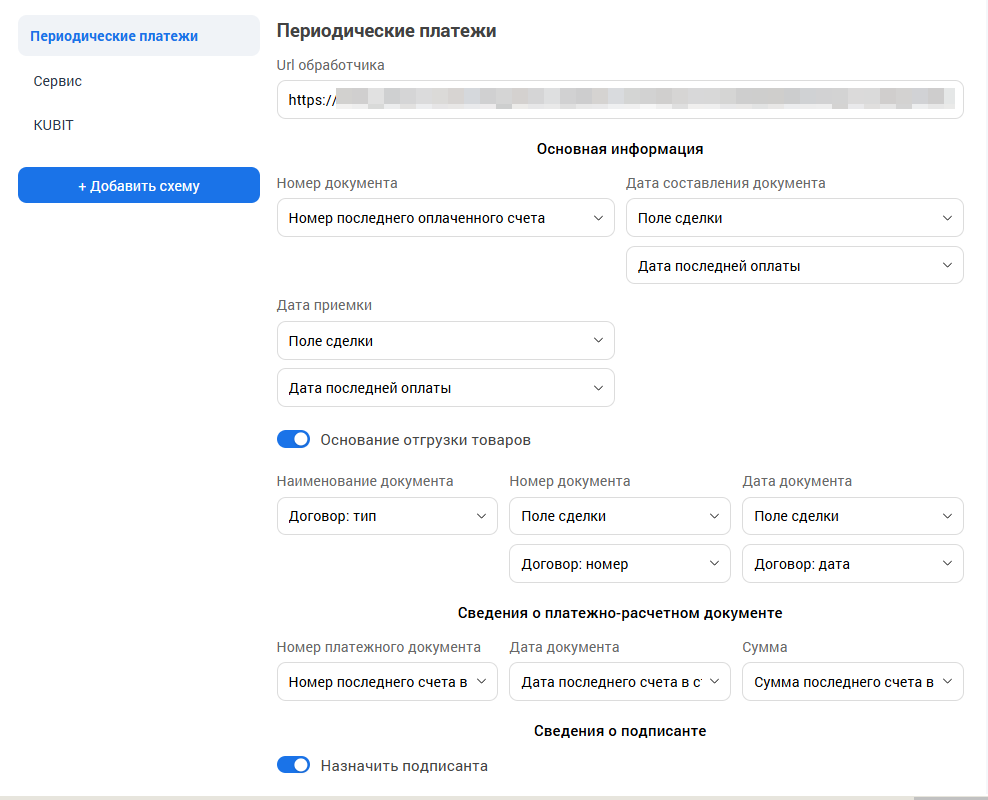Click chevron arrow in Поле сделки under Номер документа
This screenshot has height=800, width=988.
pyautogui.click(x=714, y=517)
